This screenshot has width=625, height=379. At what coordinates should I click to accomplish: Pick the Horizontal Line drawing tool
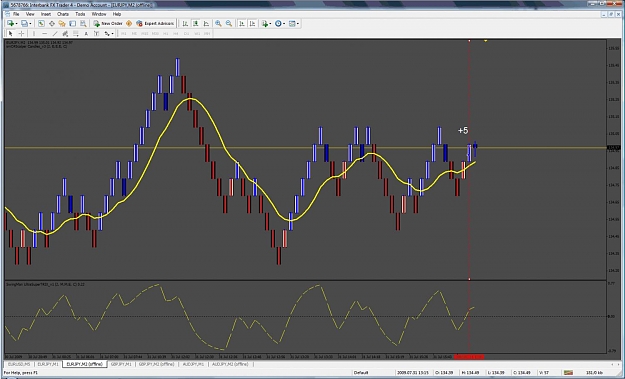point(44,33)
